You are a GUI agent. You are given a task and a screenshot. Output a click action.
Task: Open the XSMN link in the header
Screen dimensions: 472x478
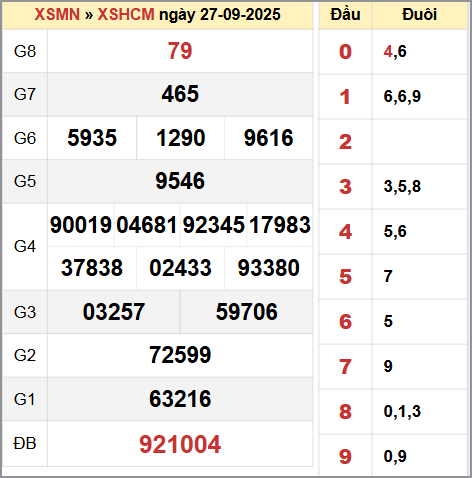57,15
